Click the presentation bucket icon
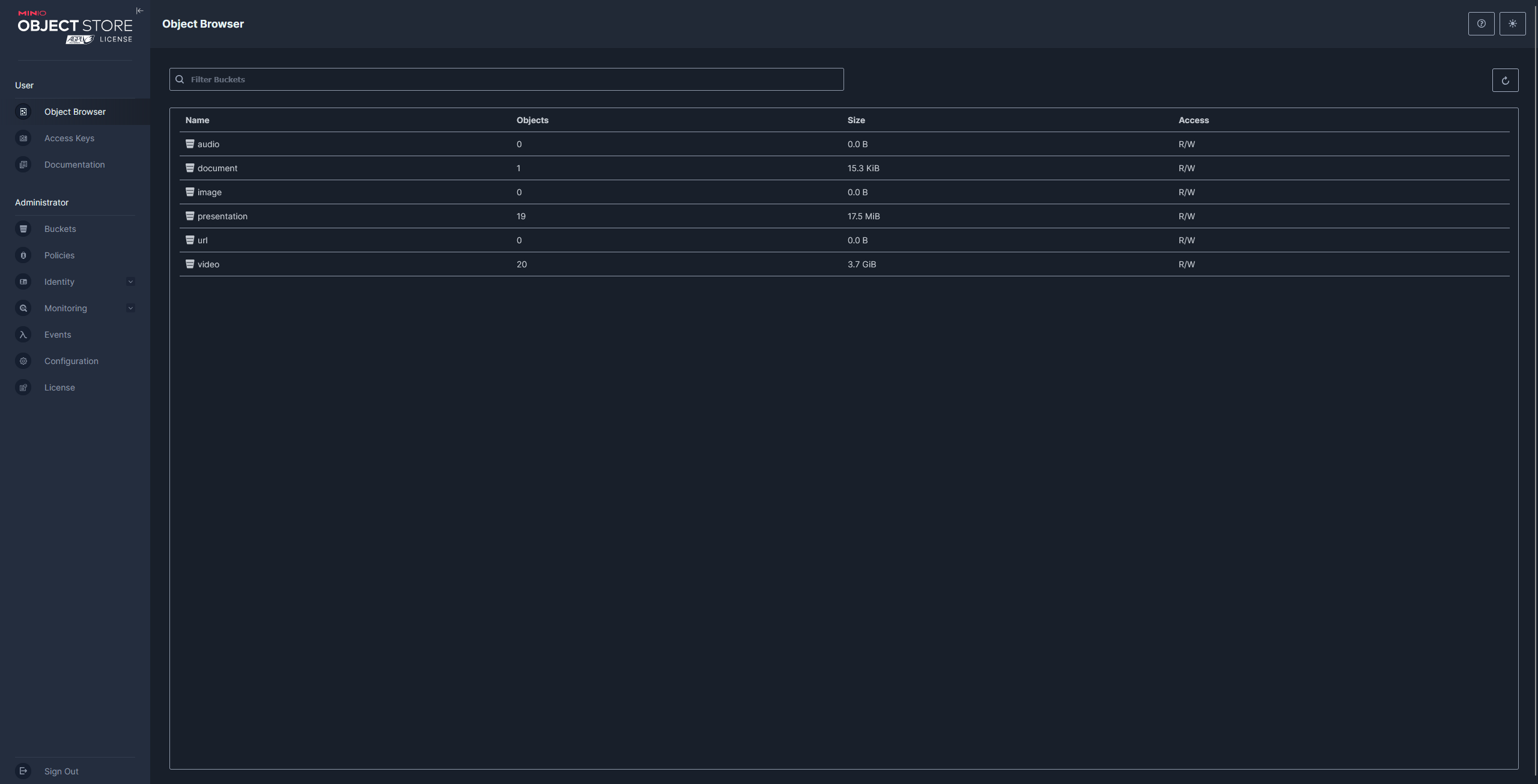Image resolution: width=1538 pixels, height=784 pixels. 190,216
